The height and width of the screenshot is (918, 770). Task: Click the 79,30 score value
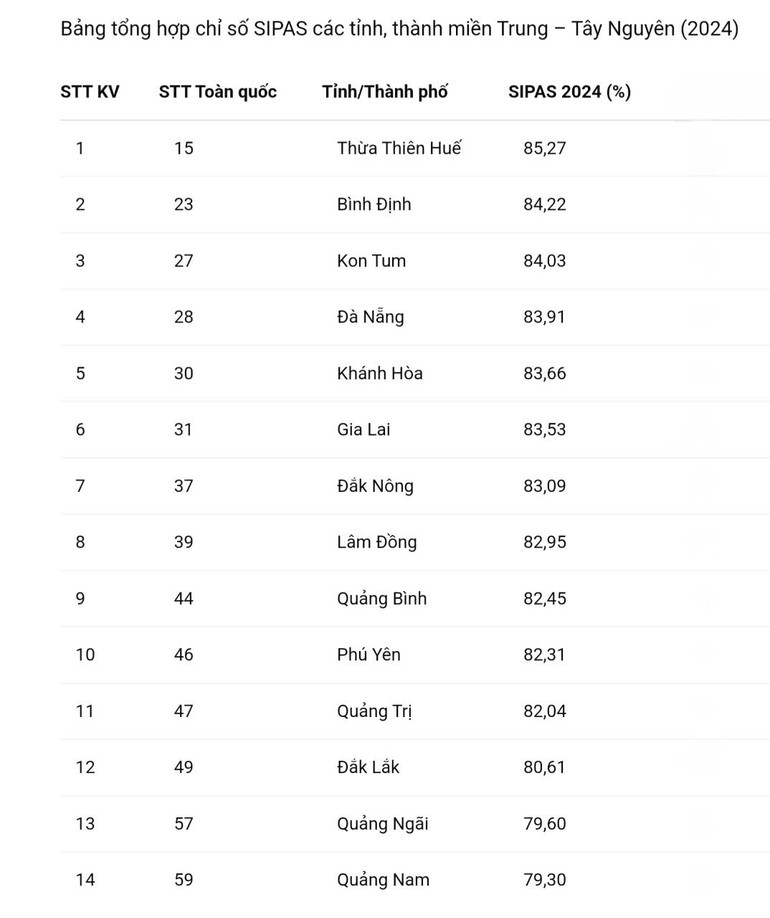[544, 880]
